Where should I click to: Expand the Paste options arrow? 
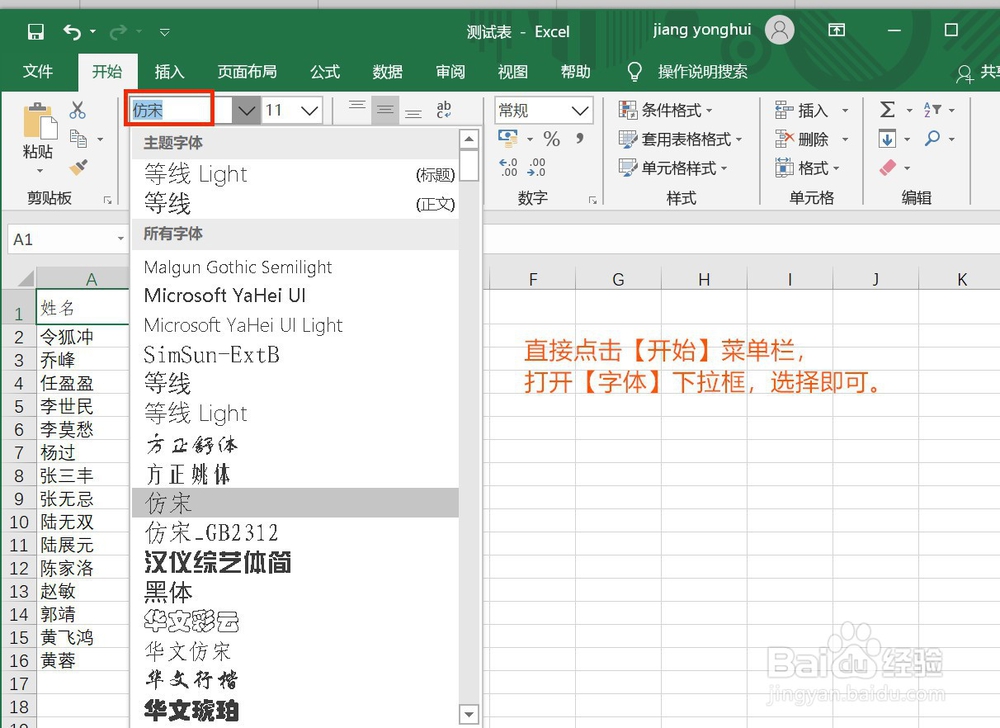pyautogui.click(x=40, y=171)
